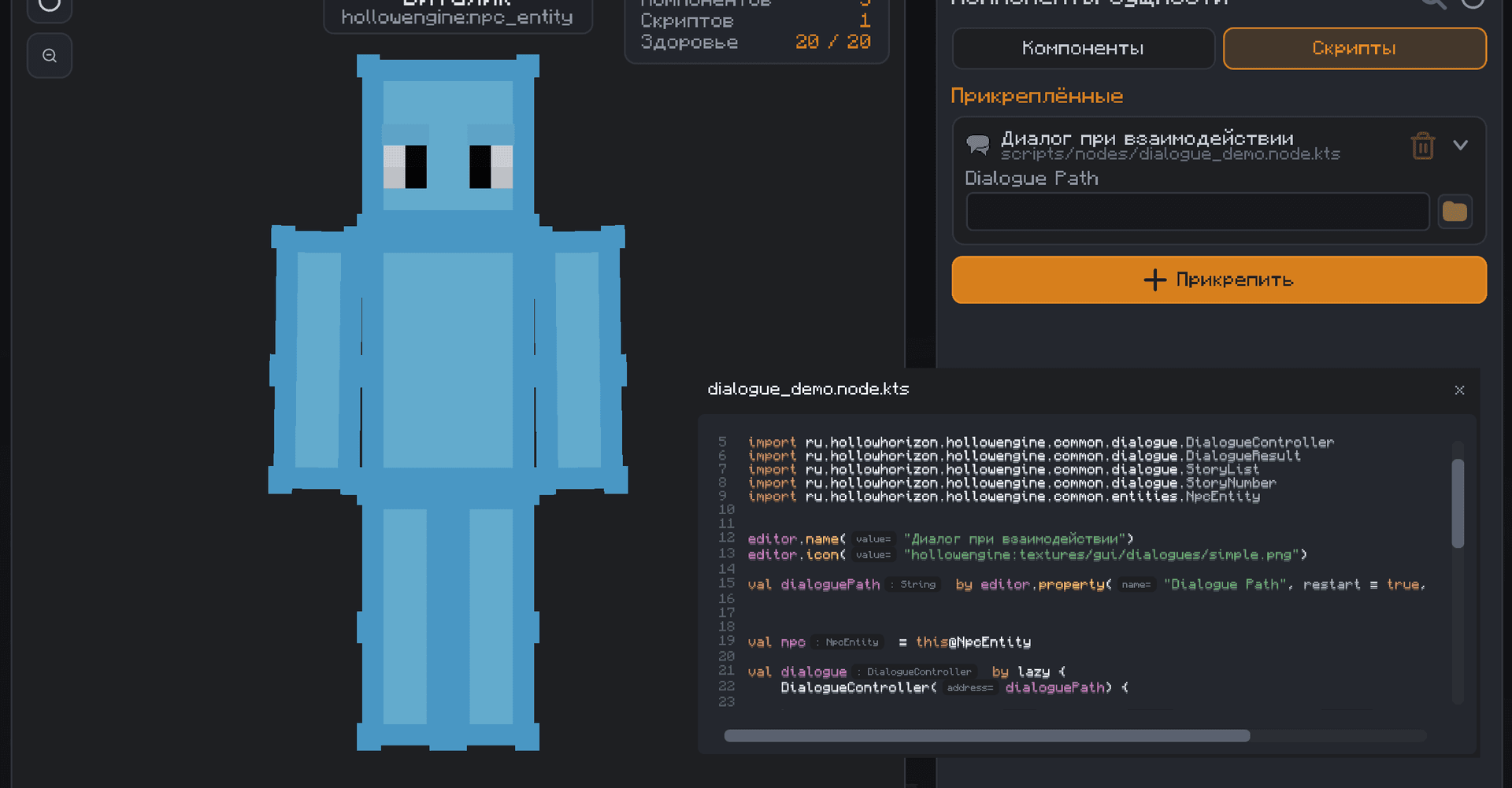Click the zoom out magnifier icon
The height and width of the screenshot is (788, 1512).
(x=50, y=55)
